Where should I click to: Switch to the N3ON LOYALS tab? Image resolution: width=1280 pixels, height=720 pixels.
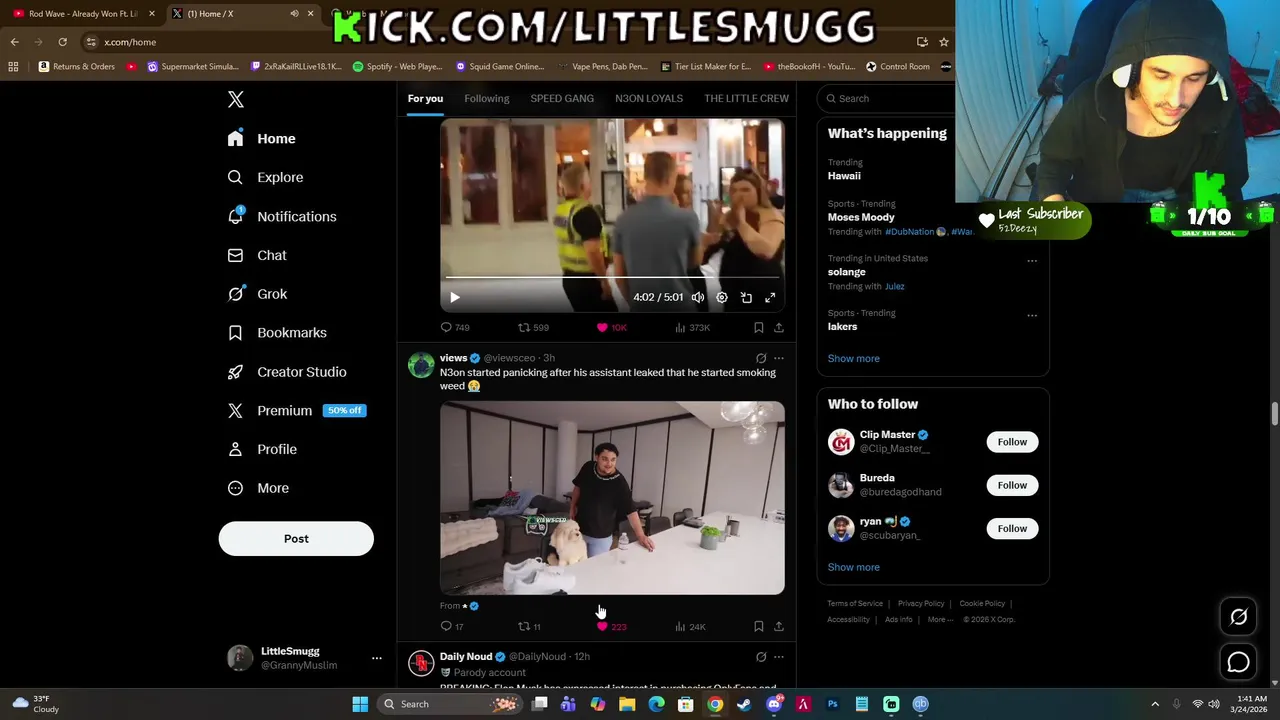649,98
